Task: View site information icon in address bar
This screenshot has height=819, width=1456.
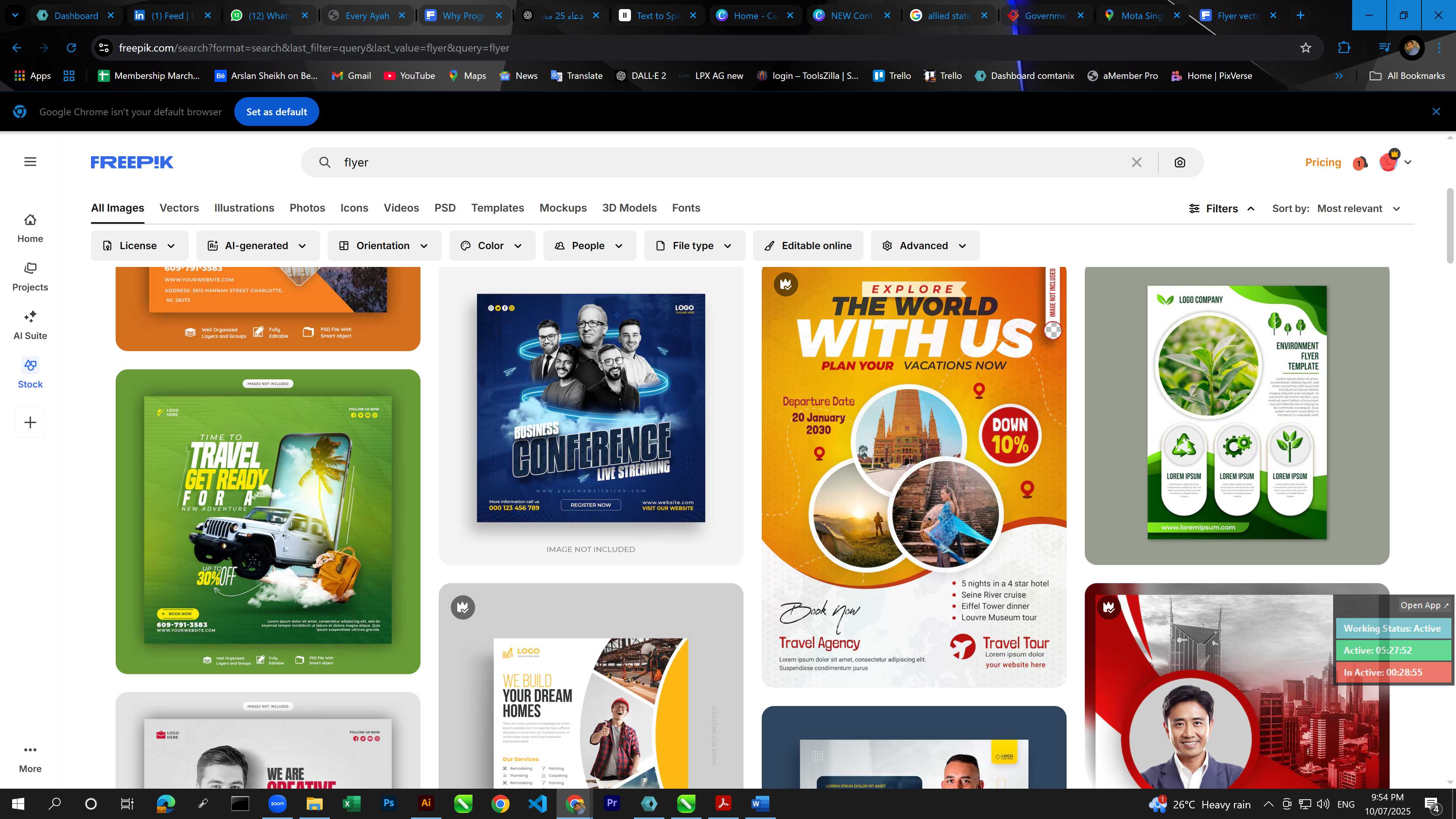Action: (104, 48)
